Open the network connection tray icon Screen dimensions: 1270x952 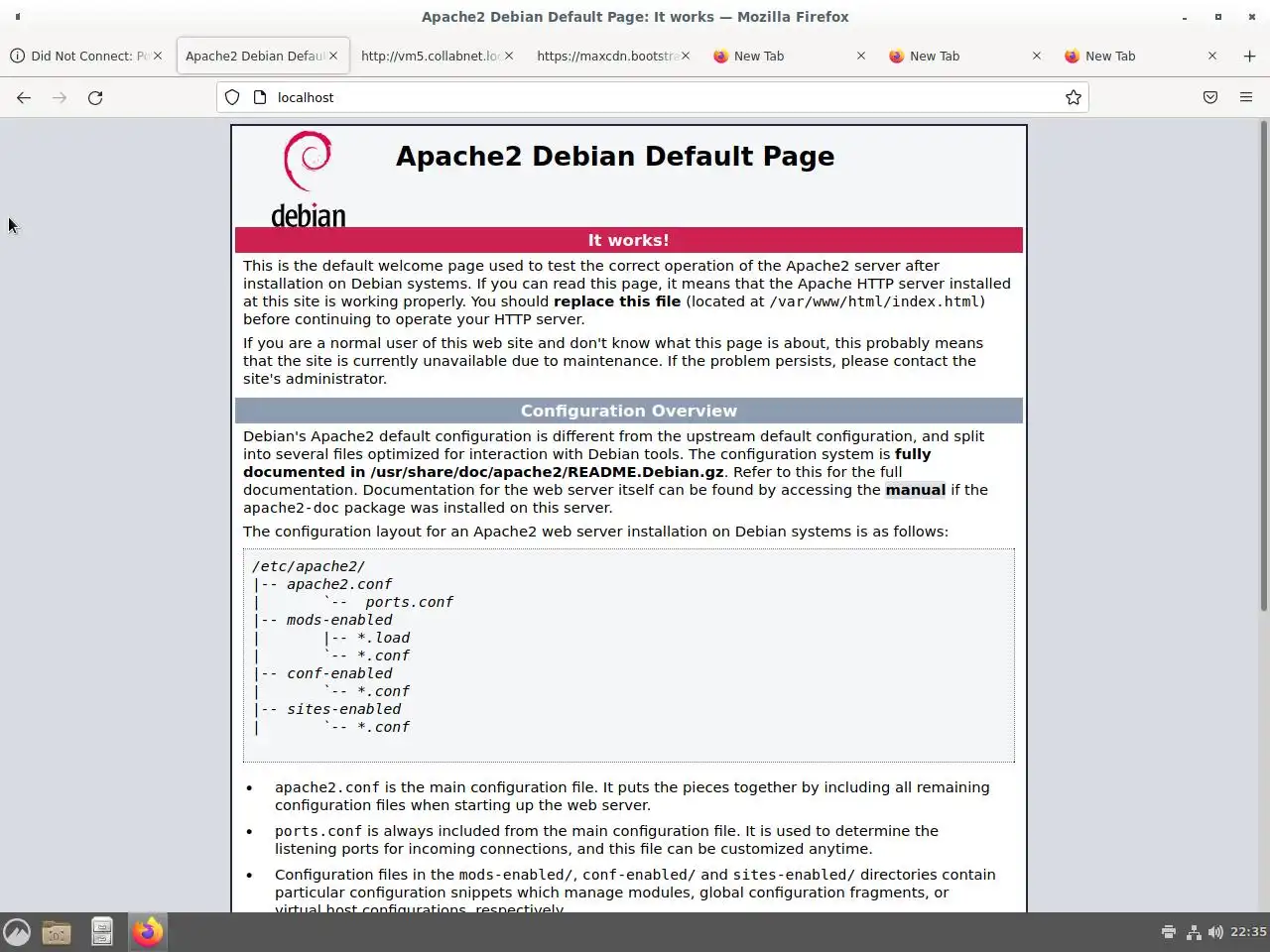pyautogui.click(x=1194, y=932)
